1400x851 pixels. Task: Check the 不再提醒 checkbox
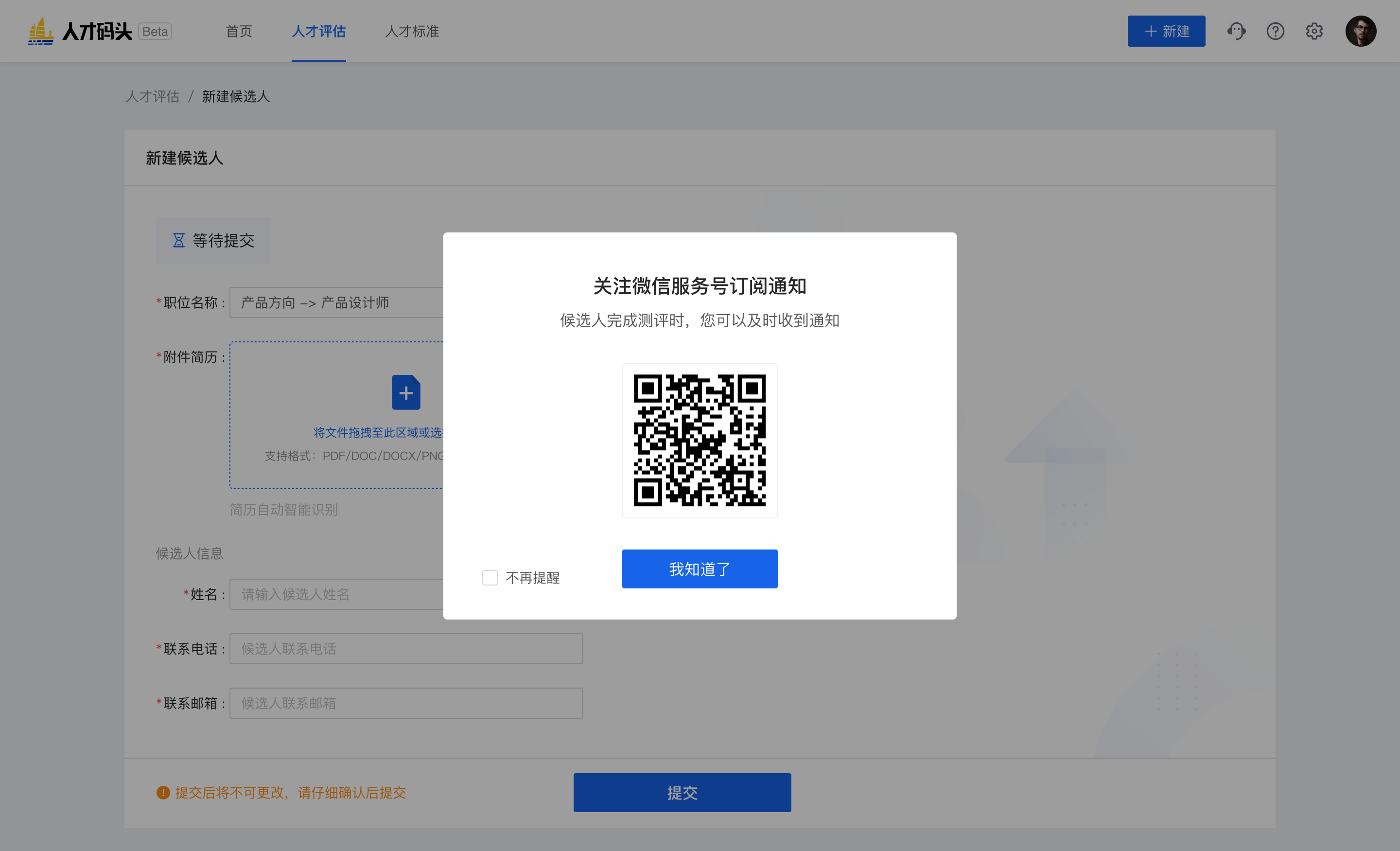coord(490,578)
